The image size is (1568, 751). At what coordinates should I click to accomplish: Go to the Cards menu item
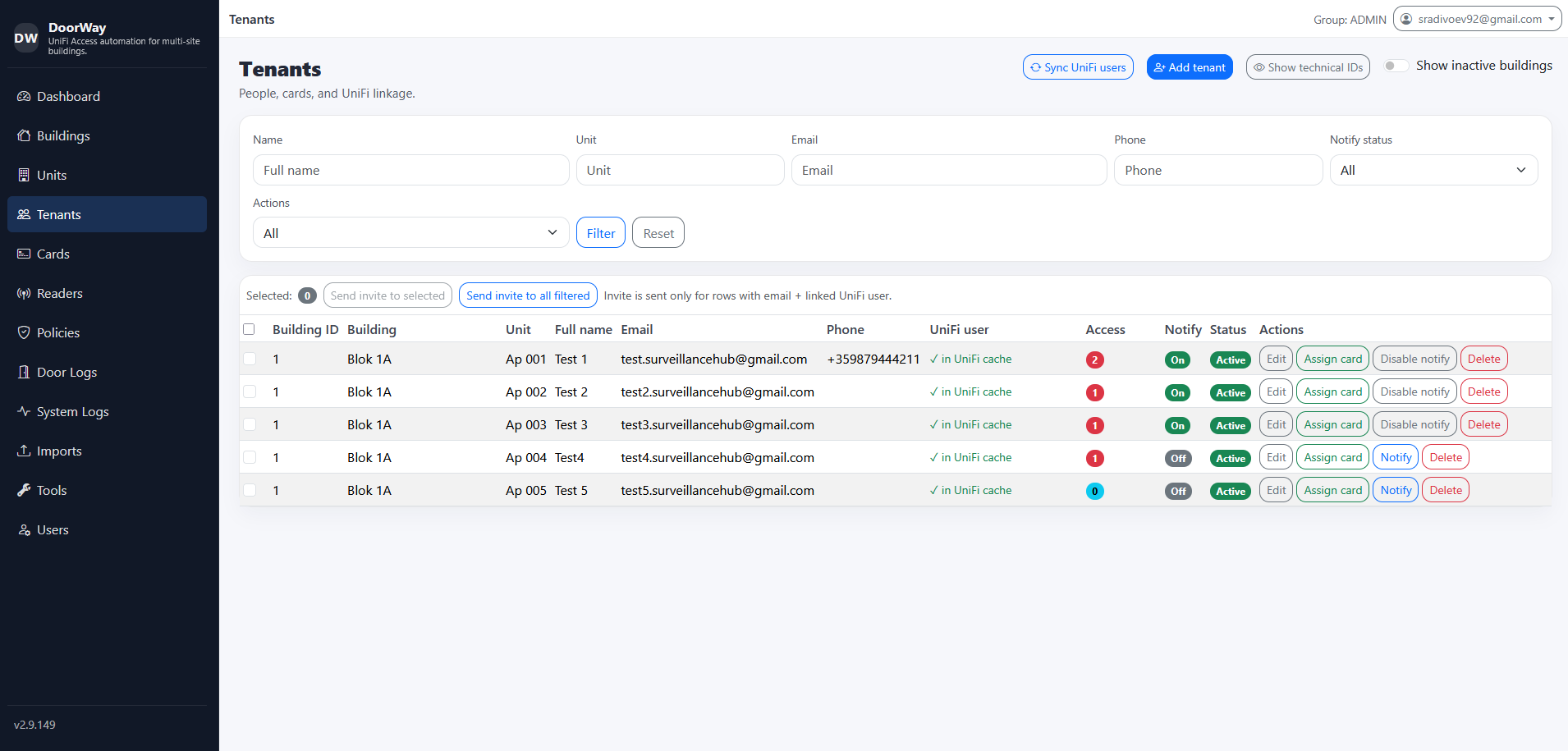(53, 254)
